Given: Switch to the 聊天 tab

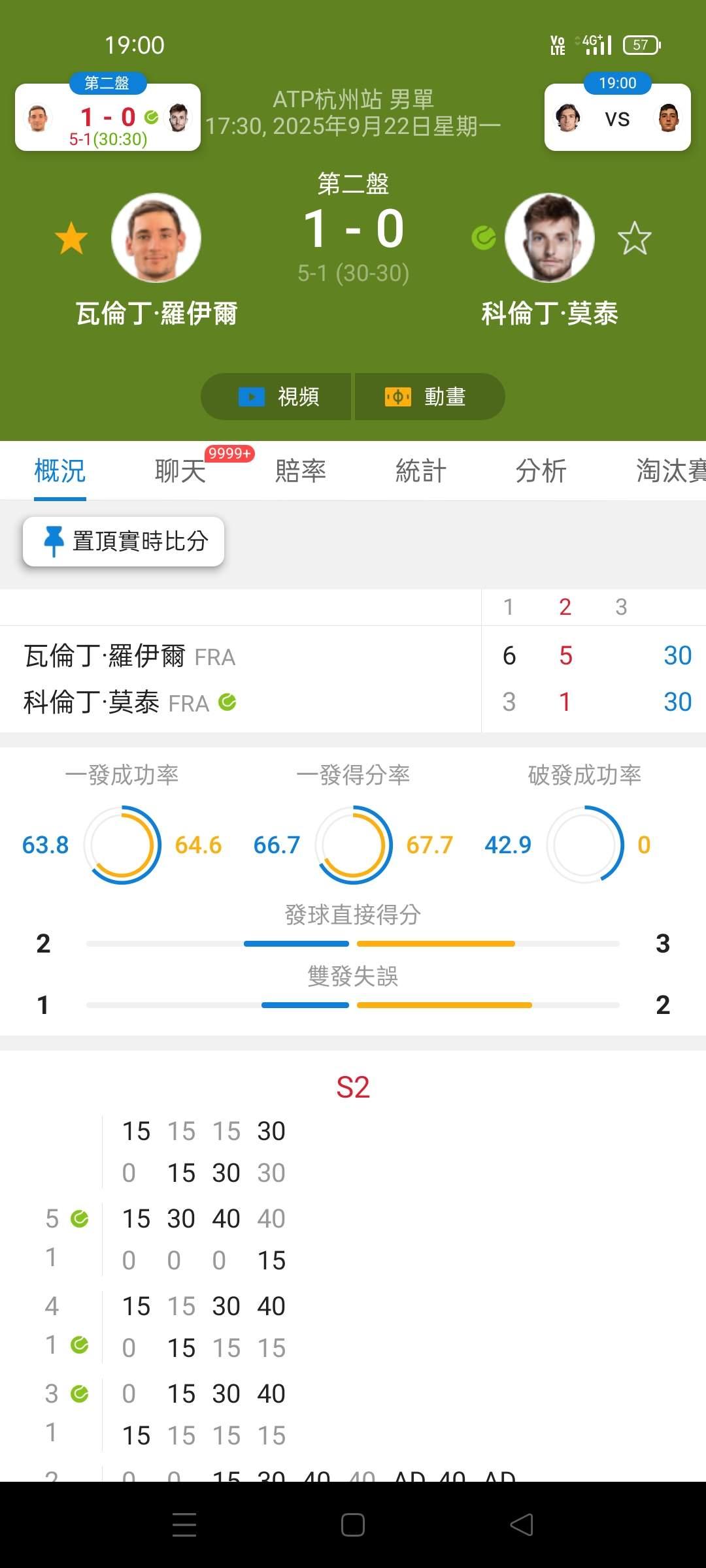Looking at the screenshot, I should coord(180,470).
